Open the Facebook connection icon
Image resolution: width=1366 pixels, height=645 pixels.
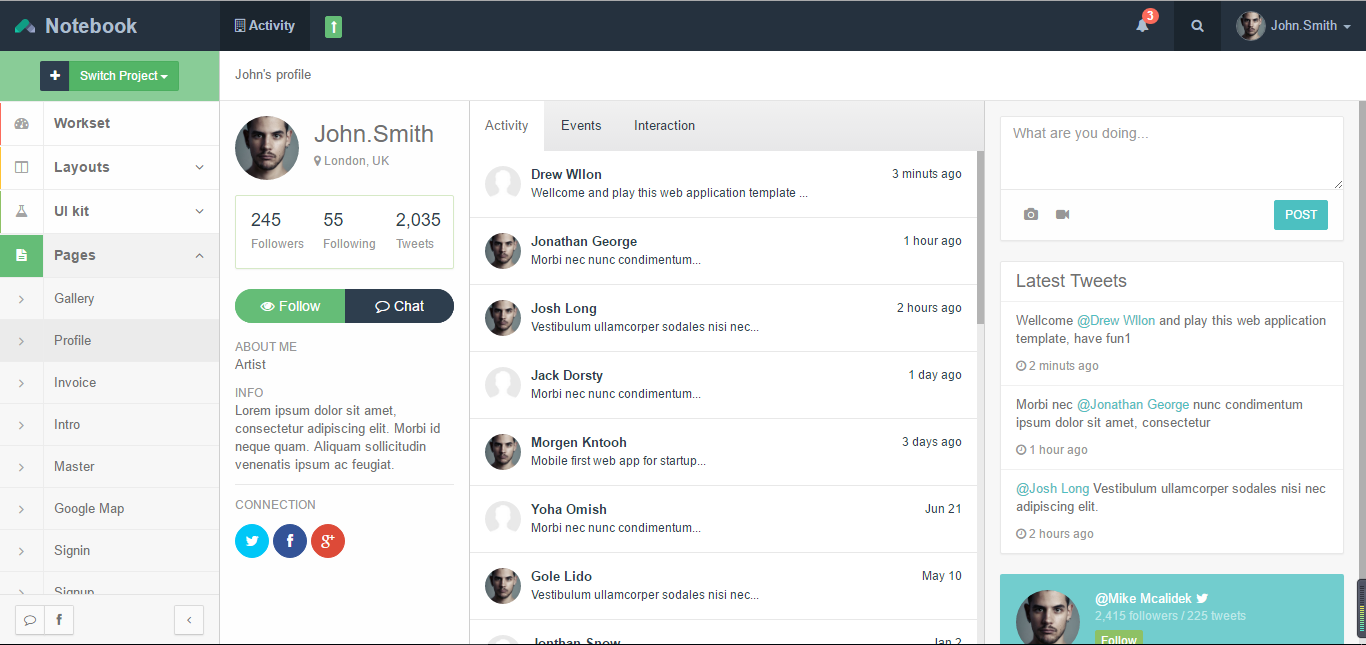pyautogui.click(x=290, y=541)
